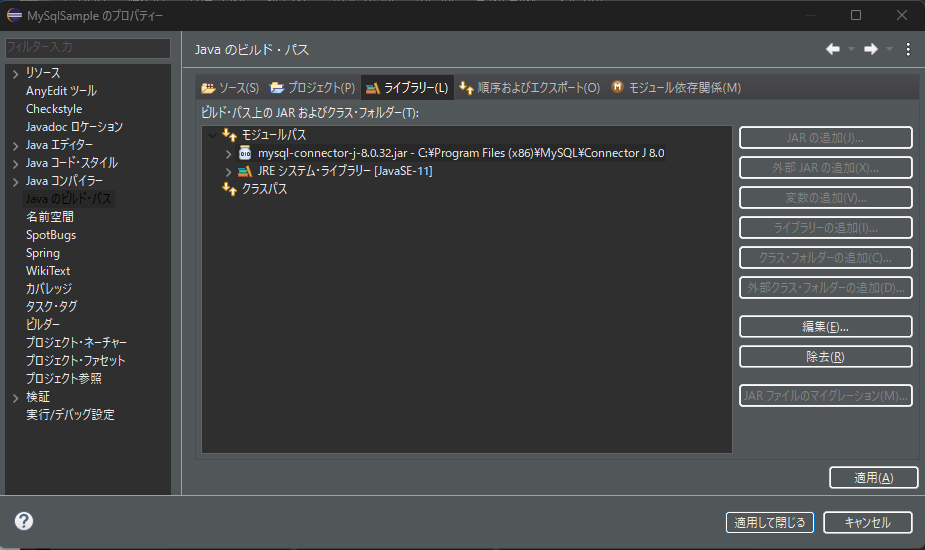
Task: Open the Javadoc ロケーション page
Action: pyautogui.click(x=74, y=127)
